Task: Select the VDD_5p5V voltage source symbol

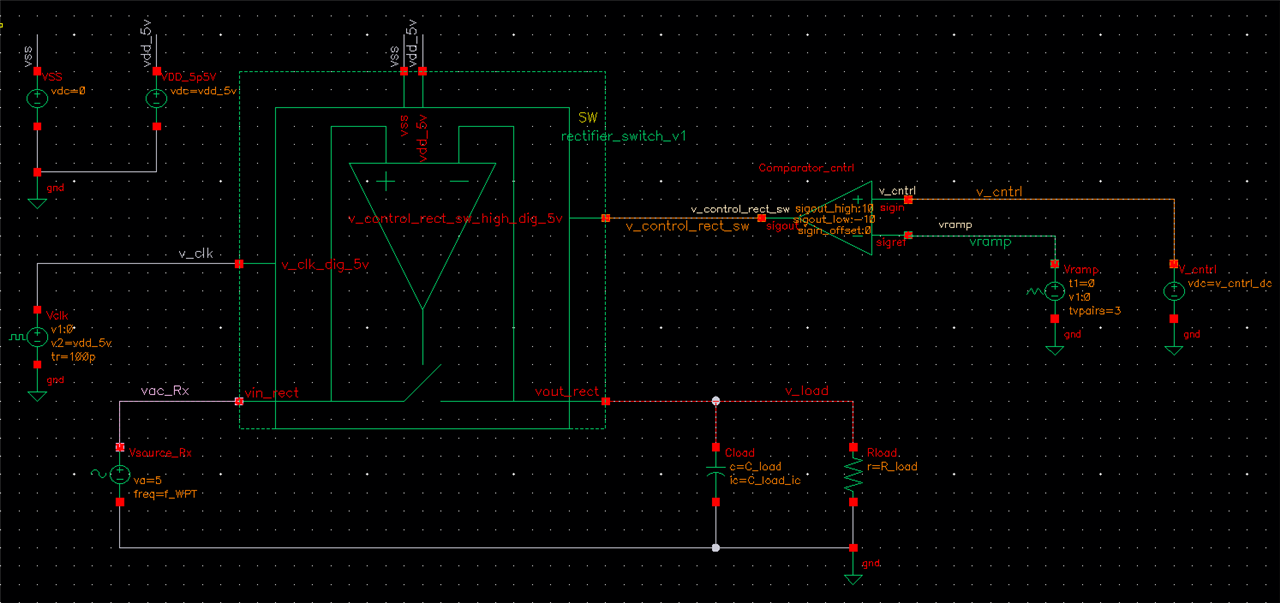Action: click(157, 99)
